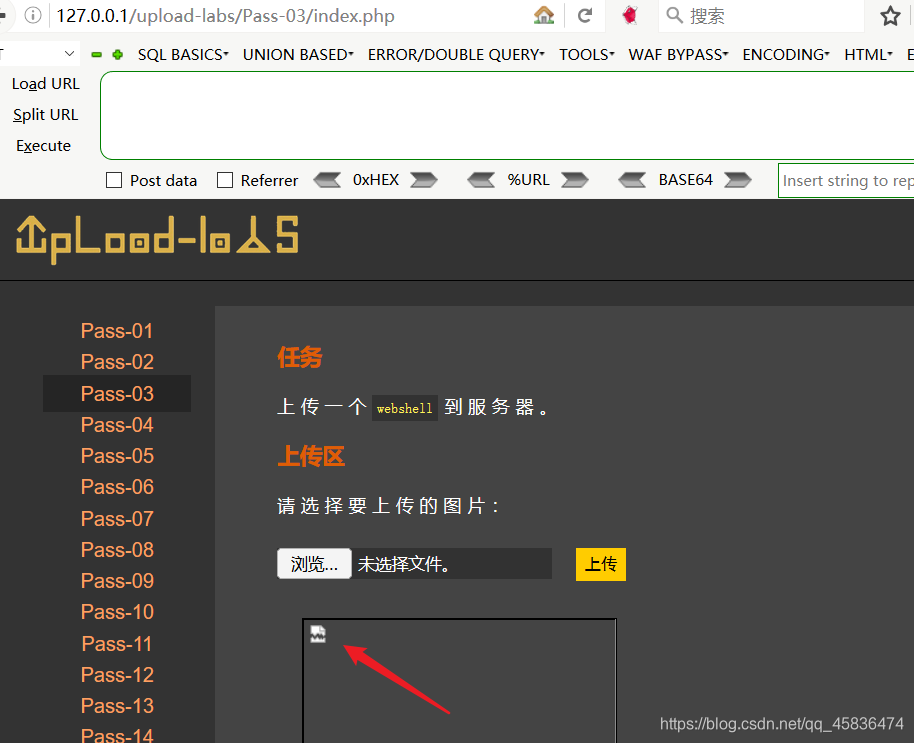Click right arrow after %URL
This screenshot has height=743, width=914.
tap(575, 180)
